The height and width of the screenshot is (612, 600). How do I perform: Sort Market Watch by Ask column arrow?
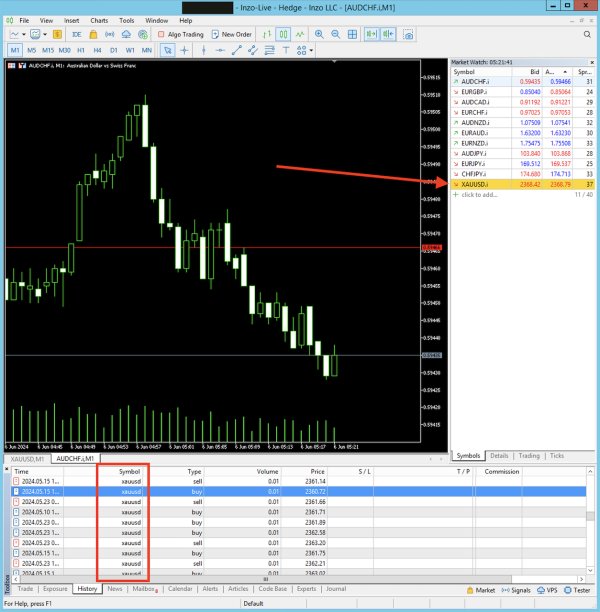[565, 72]
